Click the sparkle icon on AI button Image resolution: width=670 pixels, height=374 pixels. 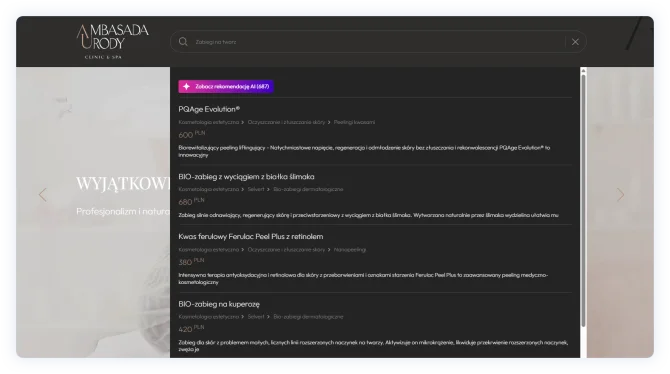[x=186, y=86]
